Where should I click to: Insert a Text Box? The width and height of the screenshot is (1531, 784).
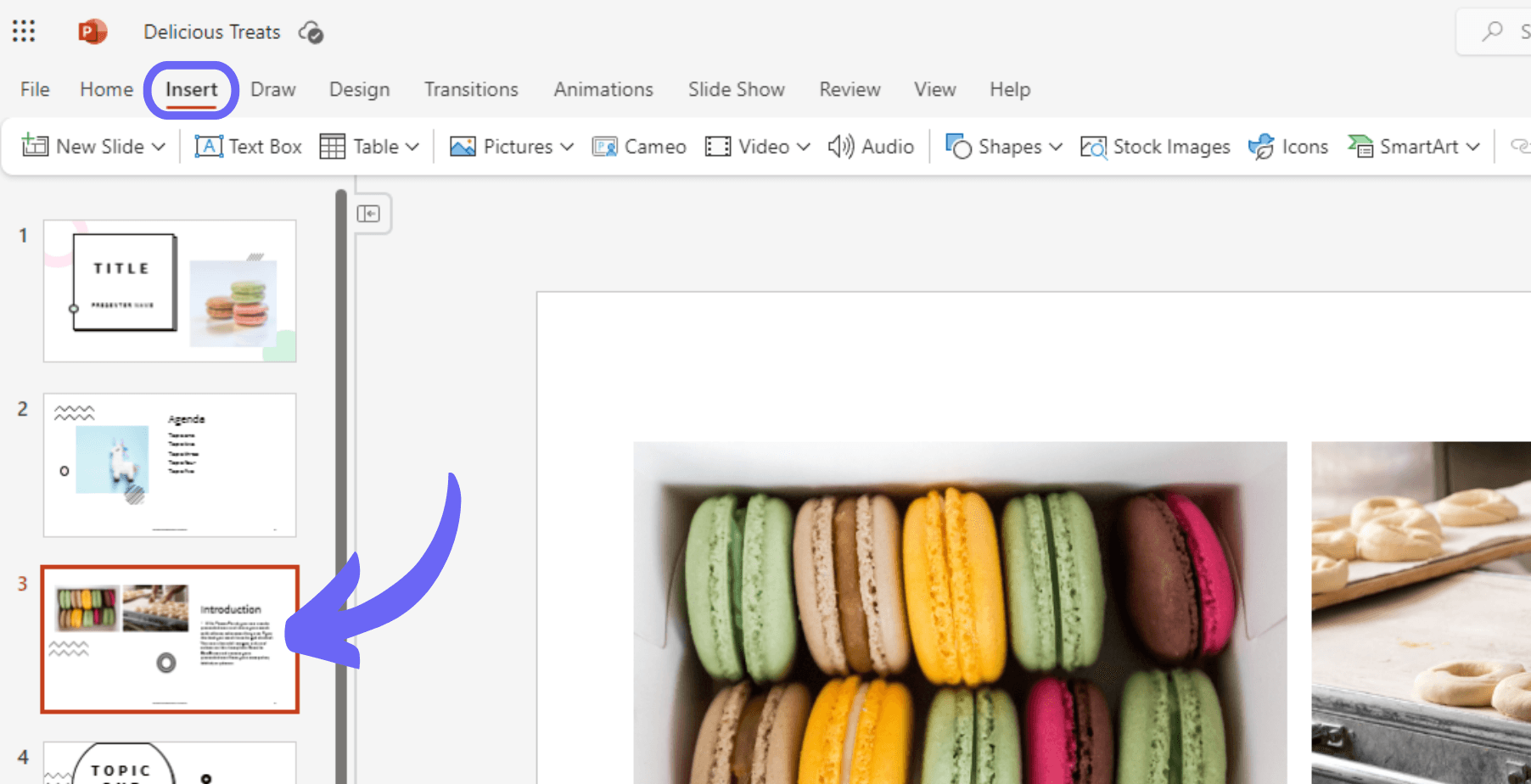tap(249, 147)
